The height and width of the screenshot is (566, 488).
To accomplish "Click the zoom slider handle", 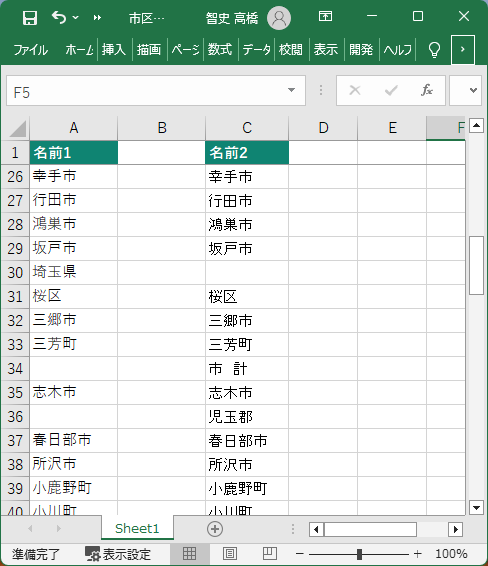I will click(359, 553).
